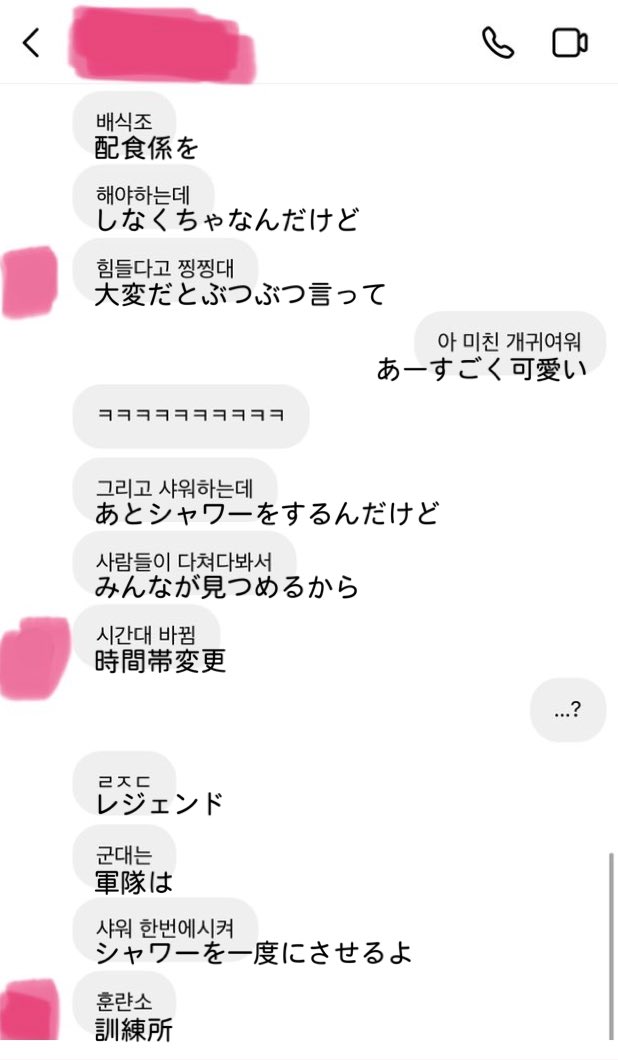Viewport: 618px width, 1060px height.
Task: Select the 그리고 샤워하는데 message bubble
Action: (x=175, y=489)
